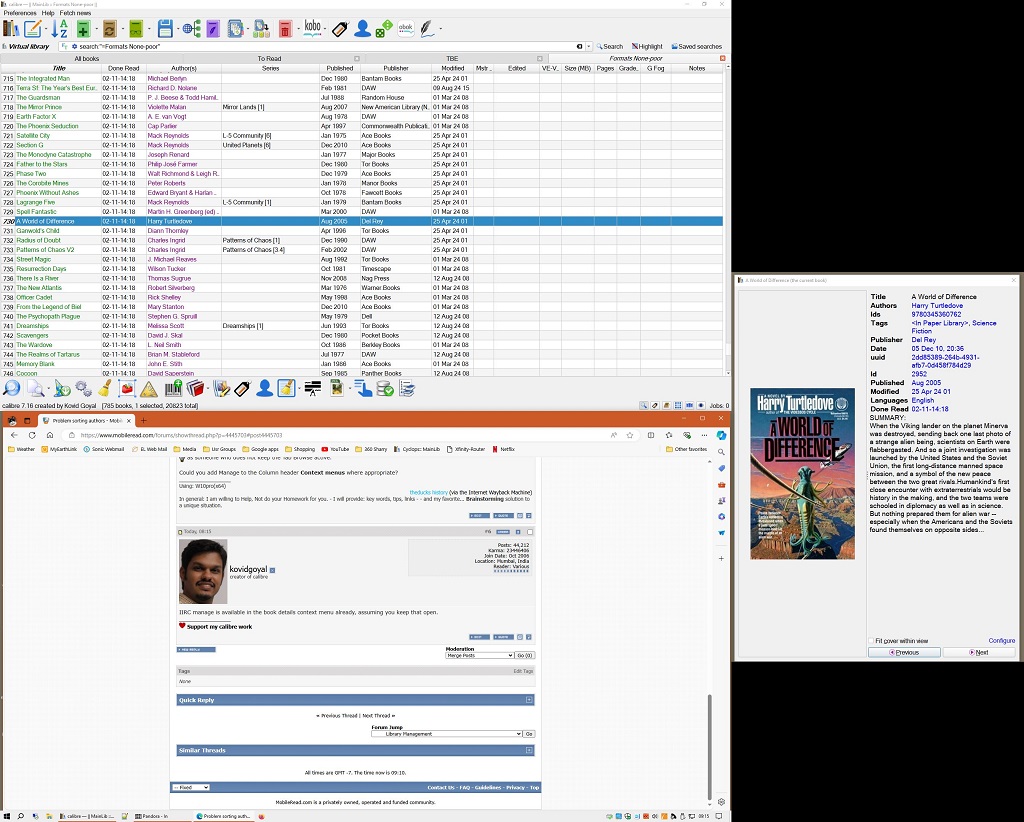Toggle the To Read tab checkbox
Screen dimensions: 1024x822
(357, 59)
